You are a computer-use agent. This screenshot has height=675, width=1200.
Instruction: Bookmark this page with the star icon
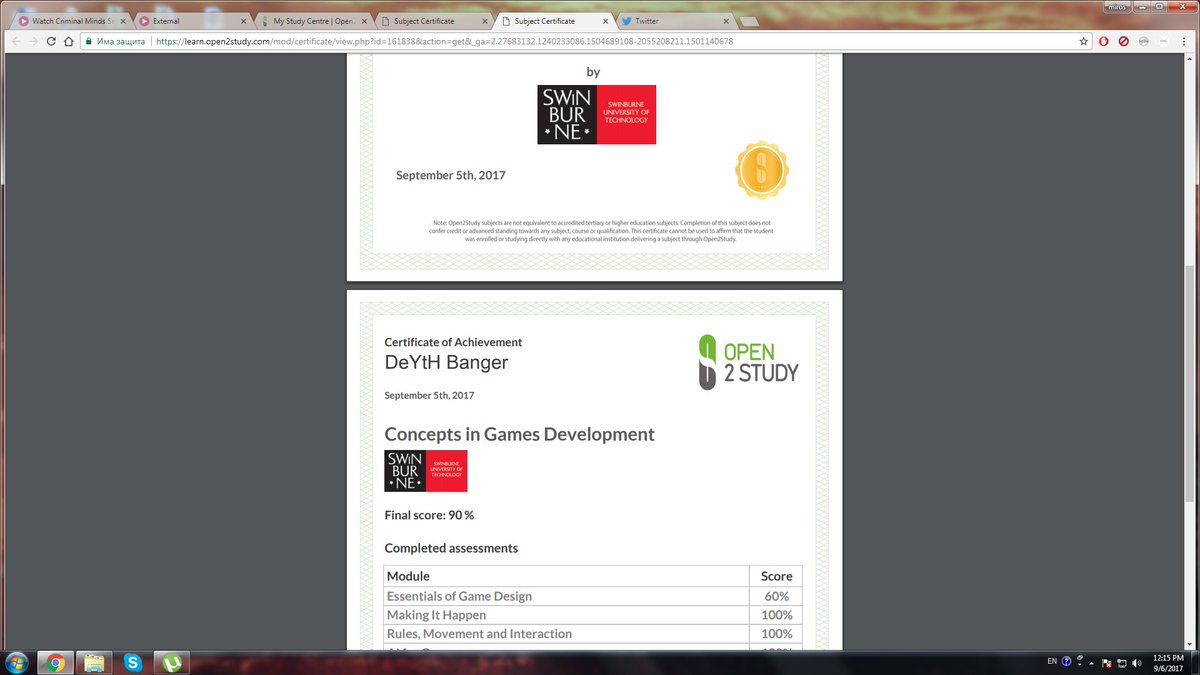click(x=1084, y=41)
